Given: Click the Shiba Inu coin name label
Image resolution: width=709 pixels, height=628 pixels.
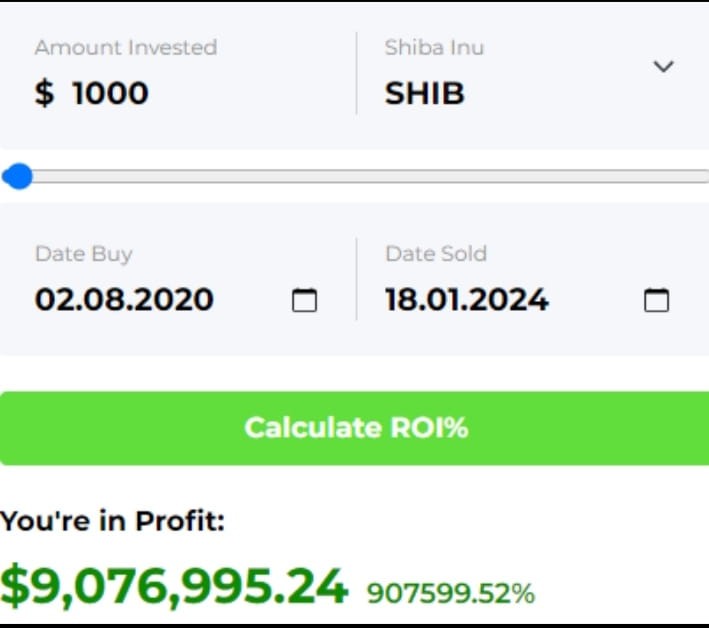Looking at the screenshot, I should (x=434, y=47).
